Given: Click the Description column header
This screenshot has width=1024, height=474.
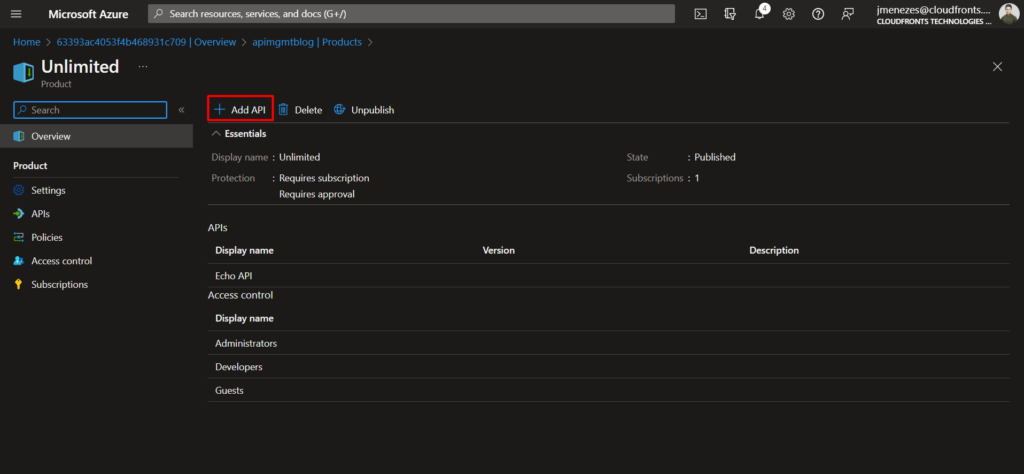Looking at the screenshot, I should point(774,250).
